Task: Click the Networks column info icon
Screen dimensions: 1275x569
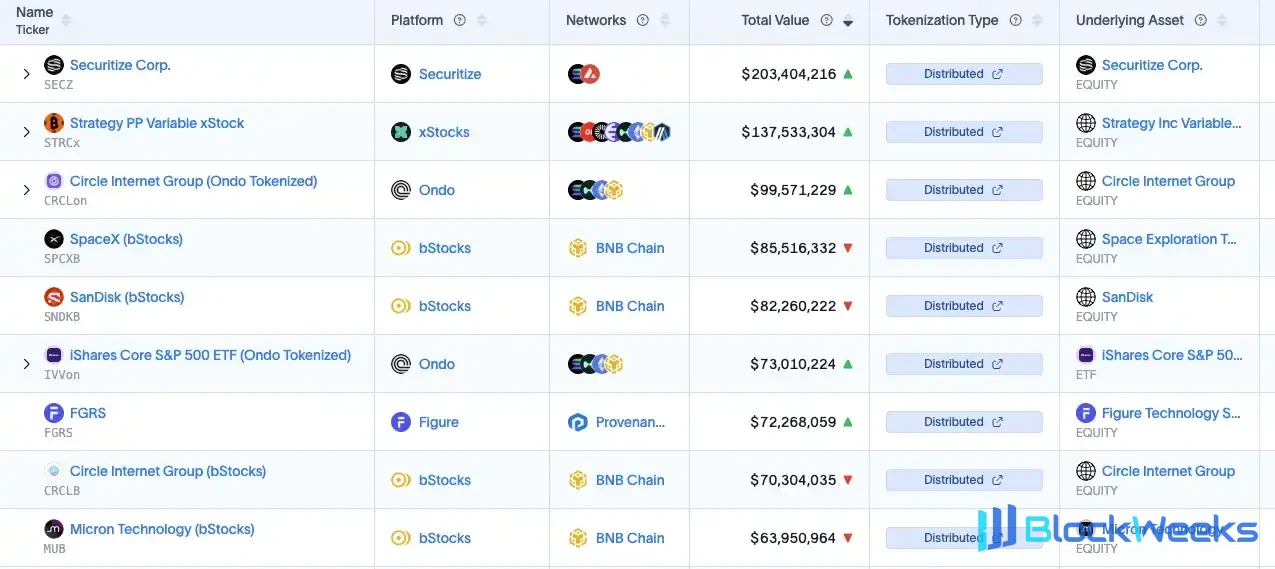Action: pos(643,20)
